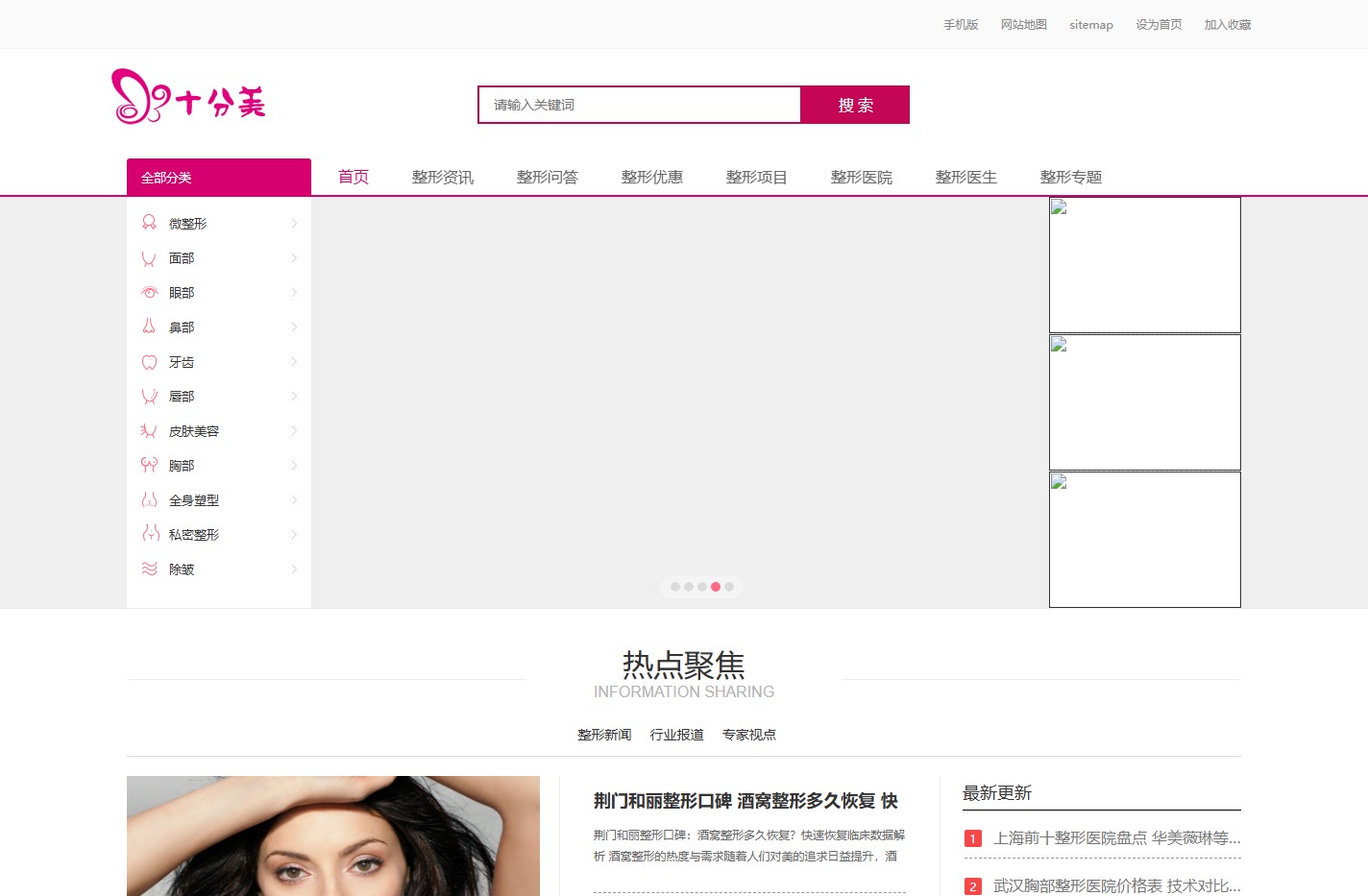Screen dimensions: 1368x896
Task: Select the third carousel dot
Action: coord(702,587)
